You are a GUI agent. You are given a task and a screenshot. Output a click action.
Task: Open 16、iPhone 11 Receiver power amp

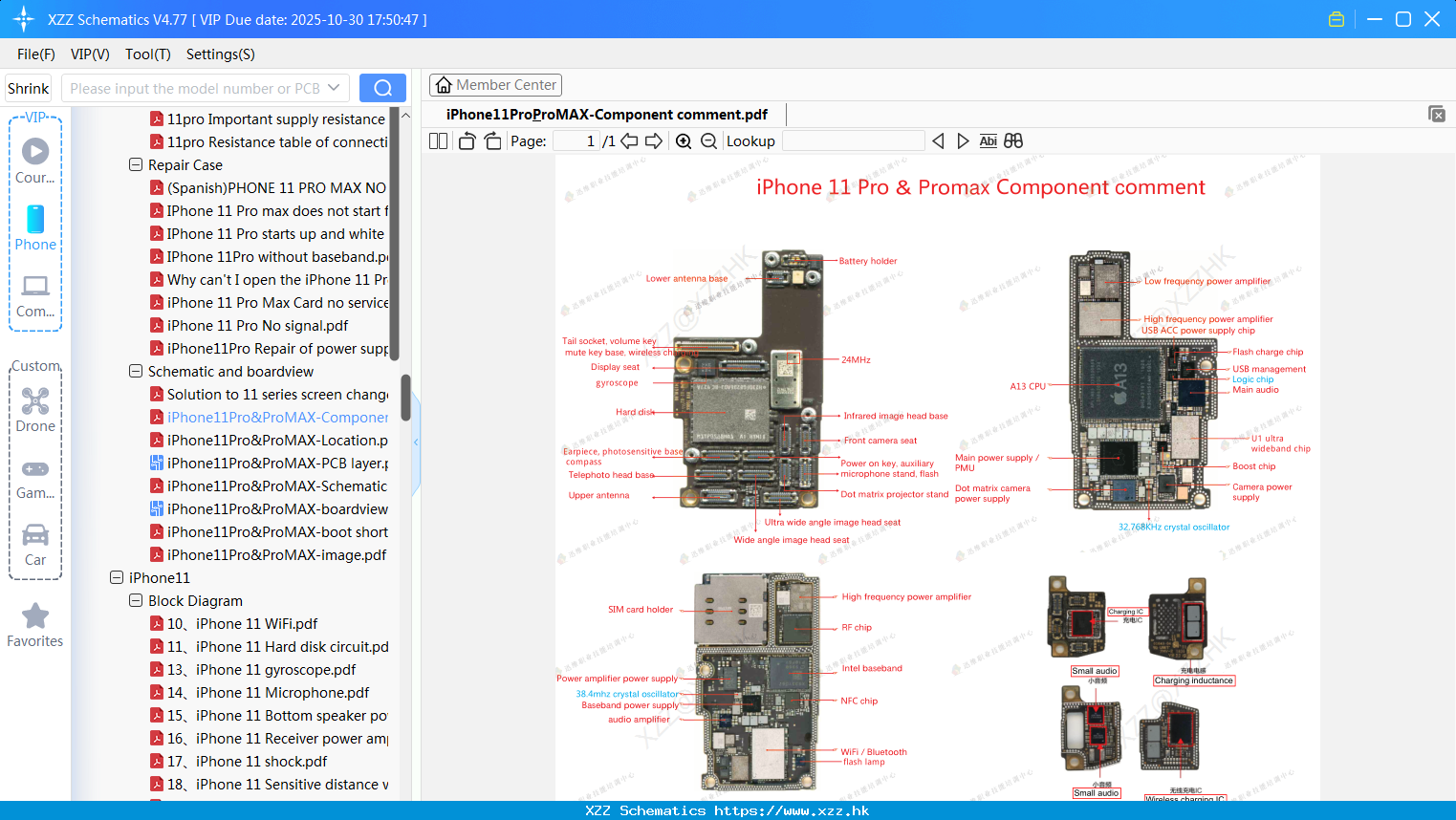pyautogui.click(x=269, y=738)
